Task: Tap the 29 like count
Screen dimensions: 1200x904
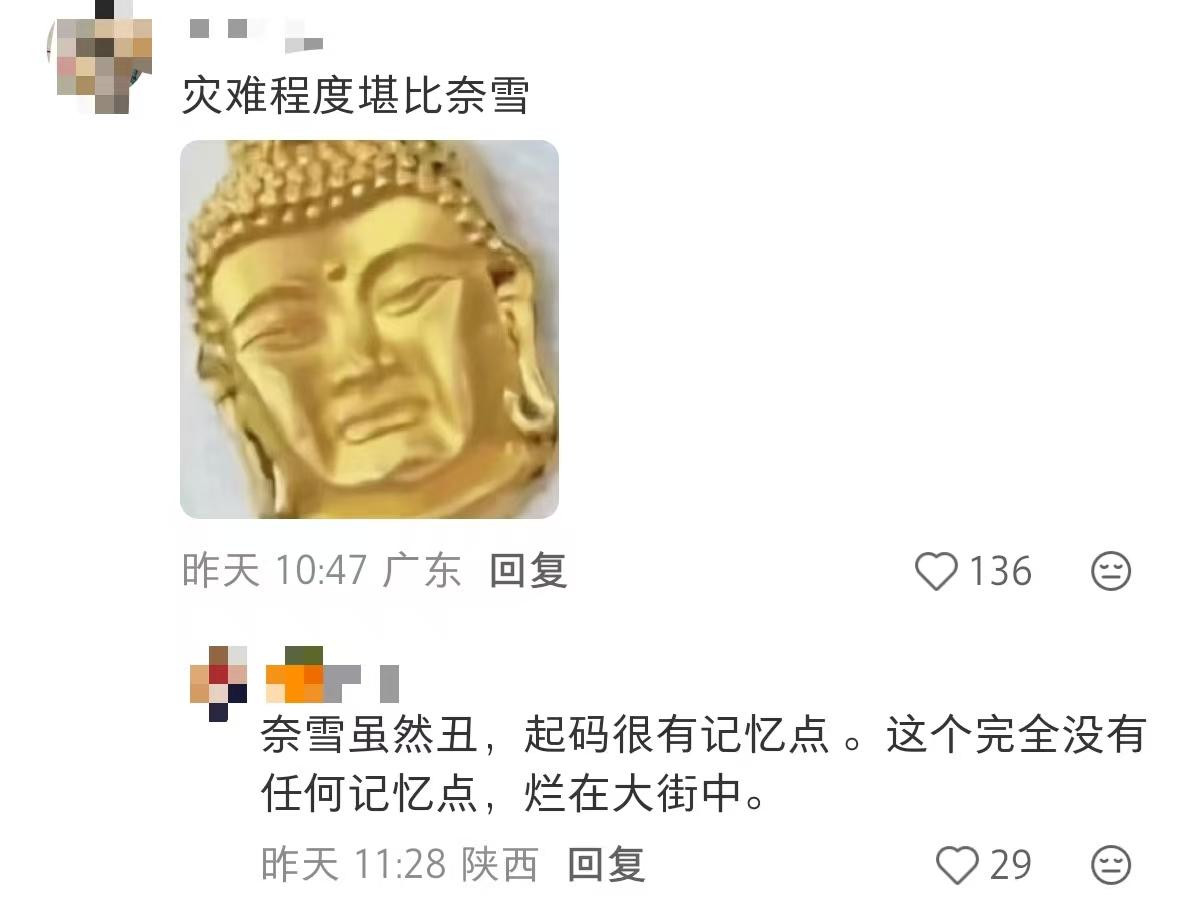Action: [1011, 865]
